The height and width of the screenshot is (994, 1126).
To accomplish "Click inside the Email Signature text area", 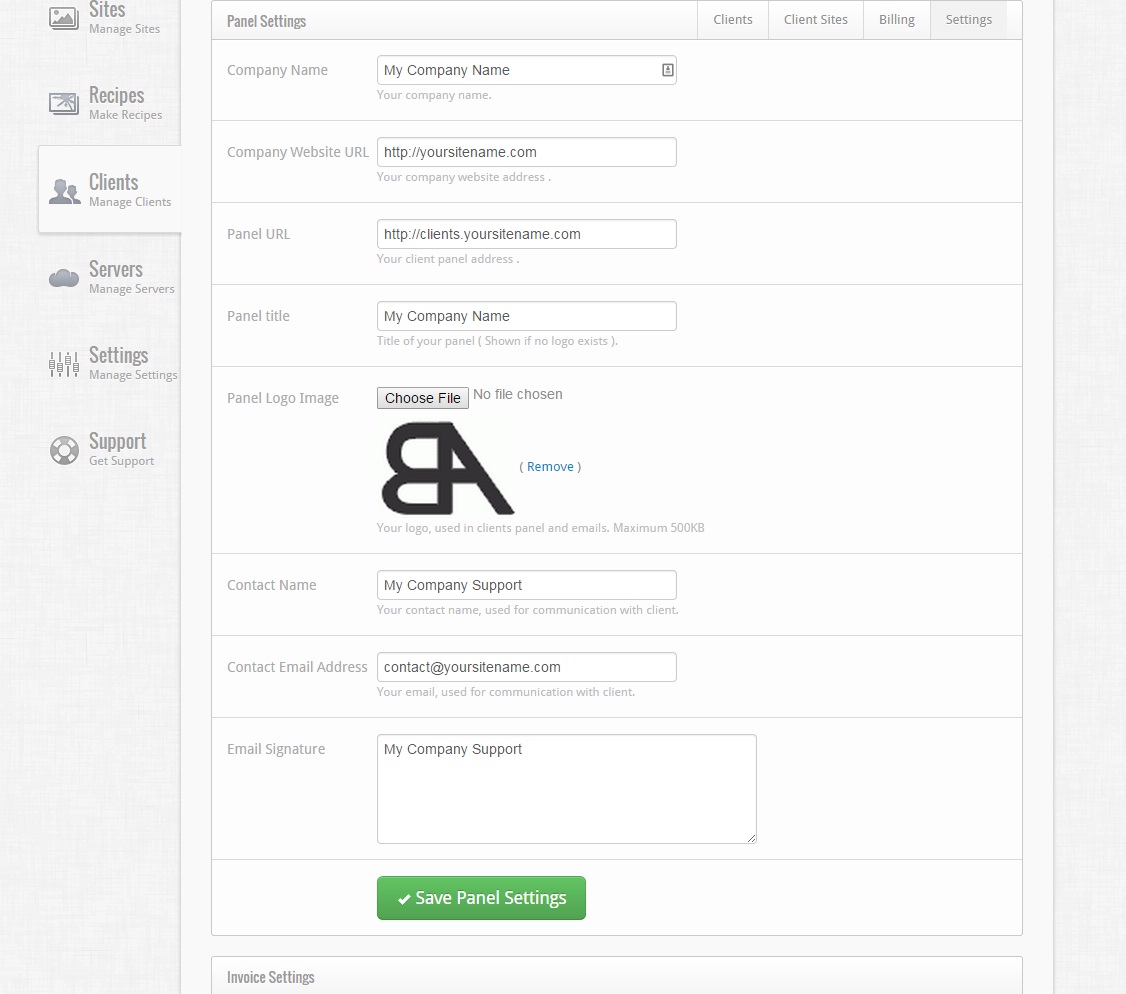I will click(566, 788).
